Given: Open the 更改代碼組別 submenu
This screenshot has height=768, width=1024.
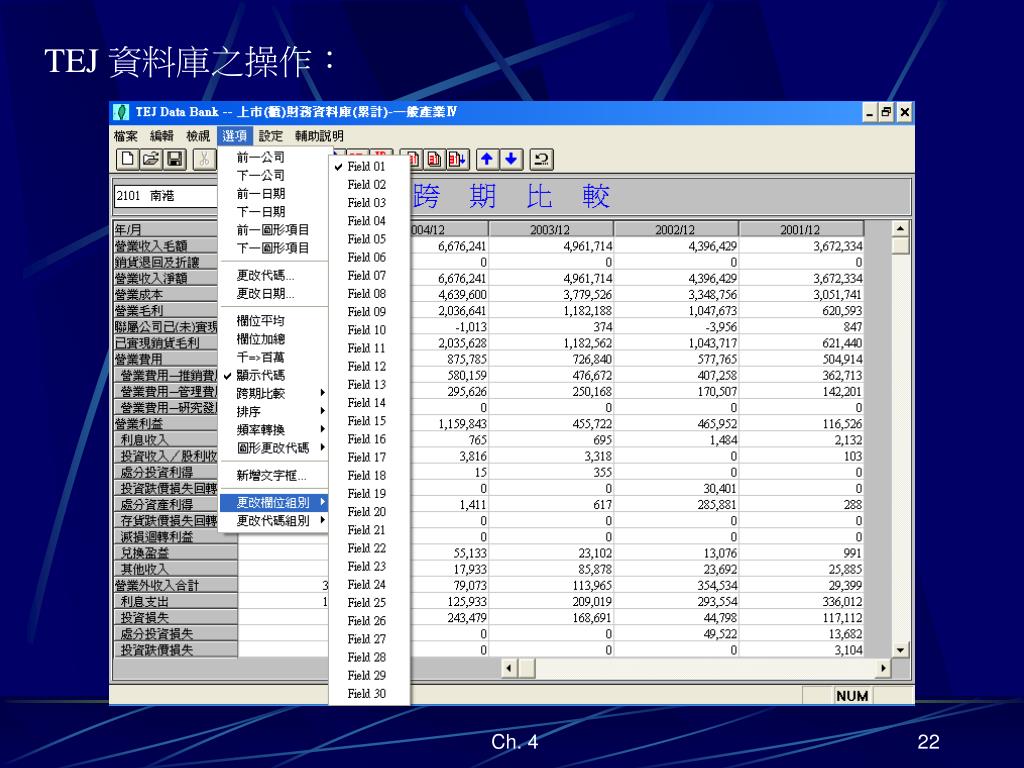Looking at the screenshot, I should pyautogui.click(x=273, y=520).
